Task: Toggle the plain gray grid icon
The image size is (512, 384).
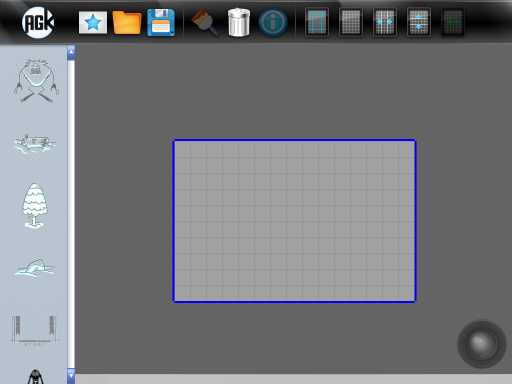Action: pos(351,22)
